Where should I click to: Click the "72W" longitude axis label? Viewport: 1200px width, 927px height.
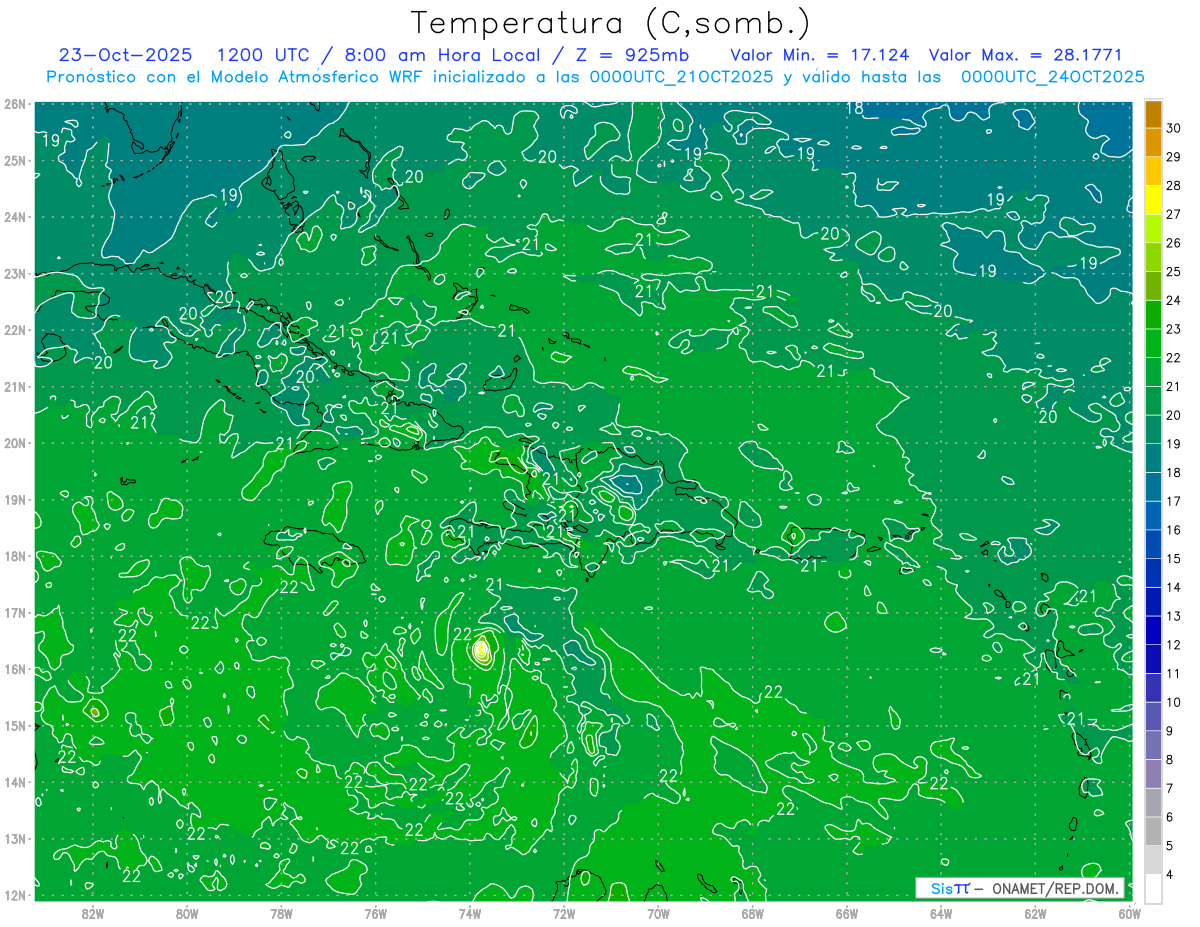point(564,913)
